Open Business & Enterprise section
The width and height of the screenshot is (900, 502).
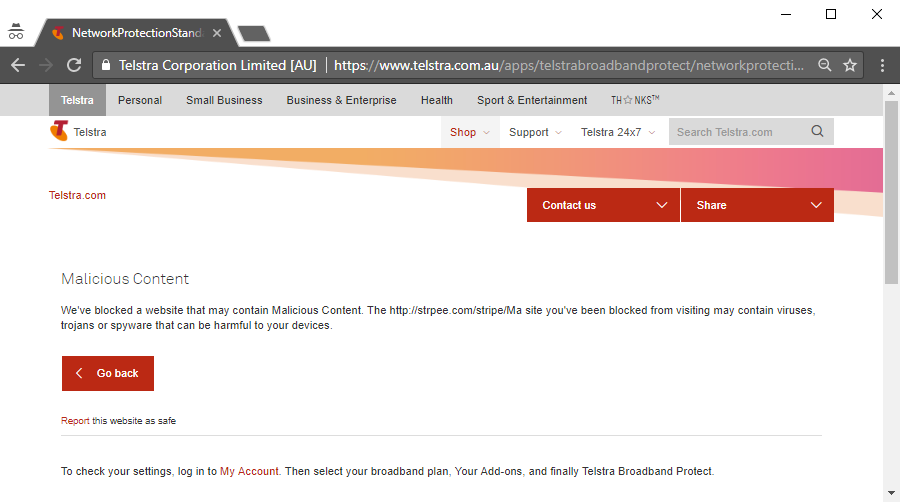pyautogui.click(x=342, y=100)
